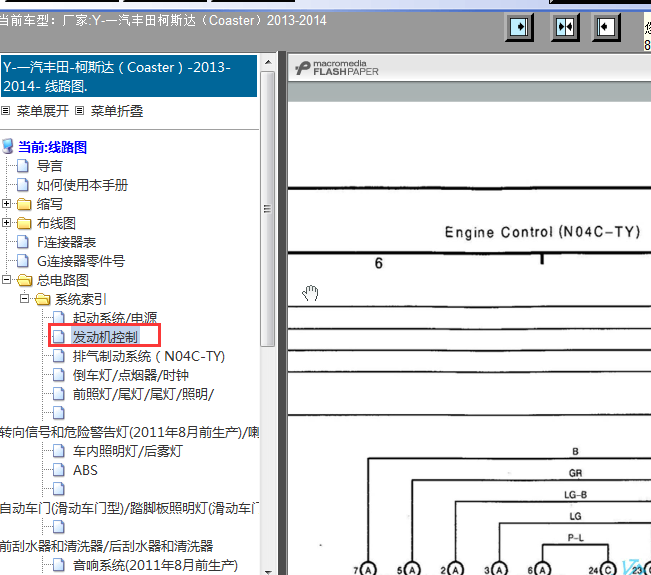Click the page icon beside 排气制动系统

(x=59, y=356)
